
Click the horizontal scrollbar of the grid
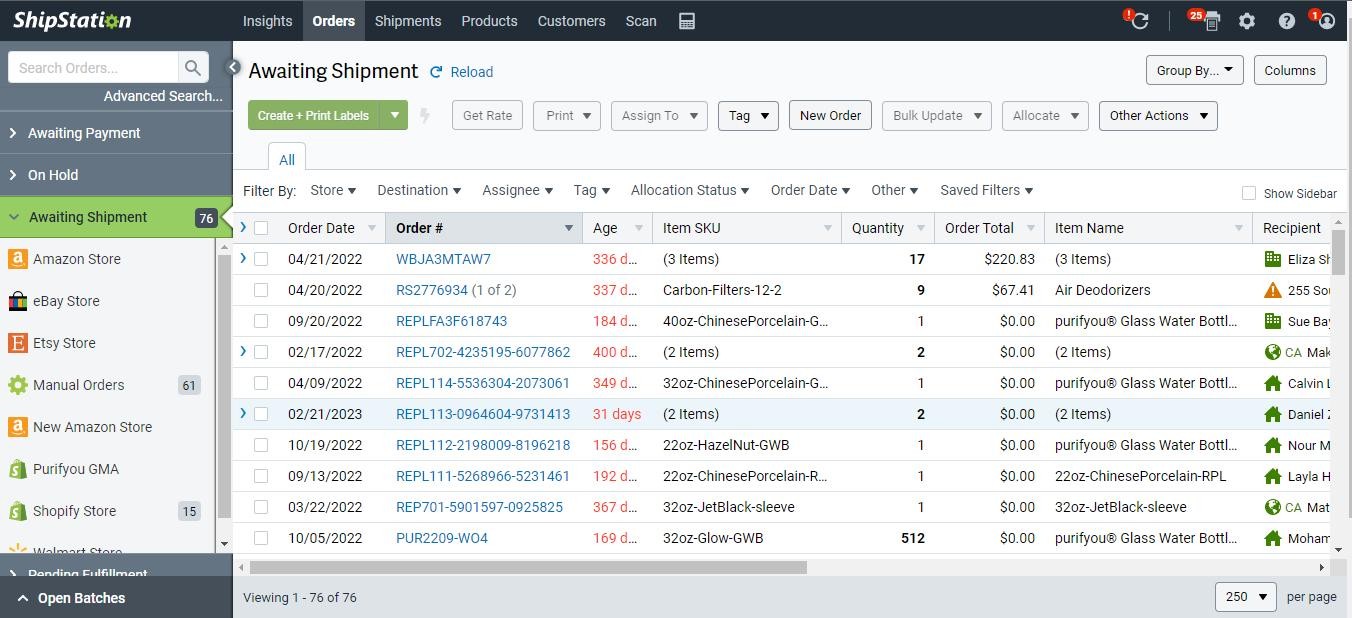coord(528,568)
